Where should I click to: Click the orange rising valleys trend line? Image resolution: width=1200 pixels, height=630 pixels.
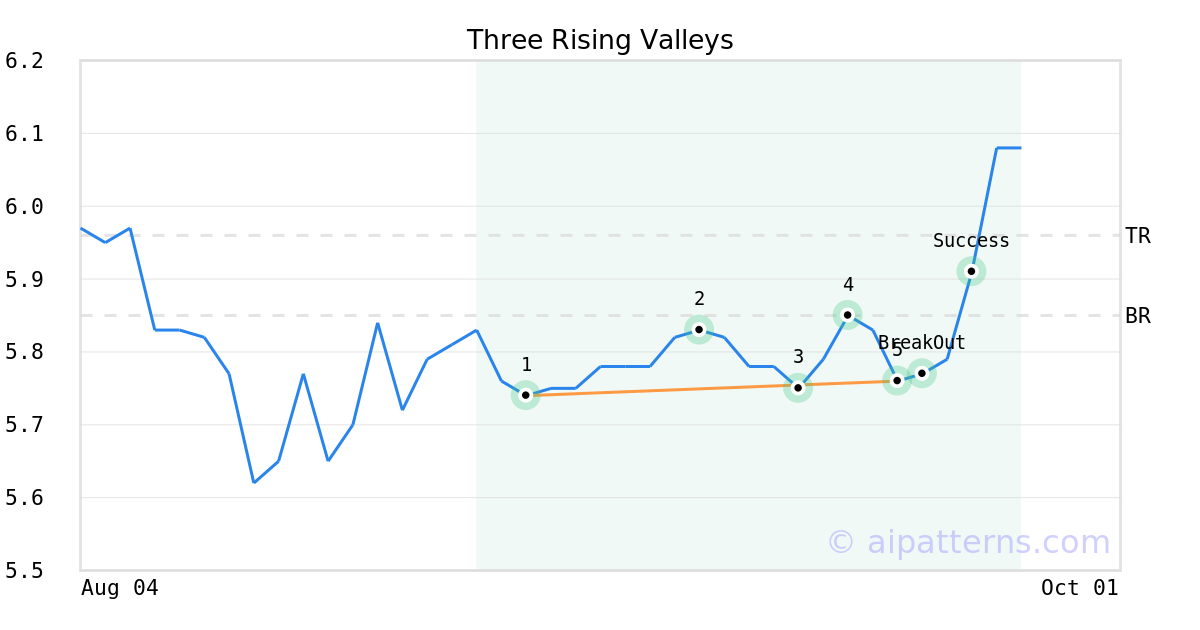point(660,390)
